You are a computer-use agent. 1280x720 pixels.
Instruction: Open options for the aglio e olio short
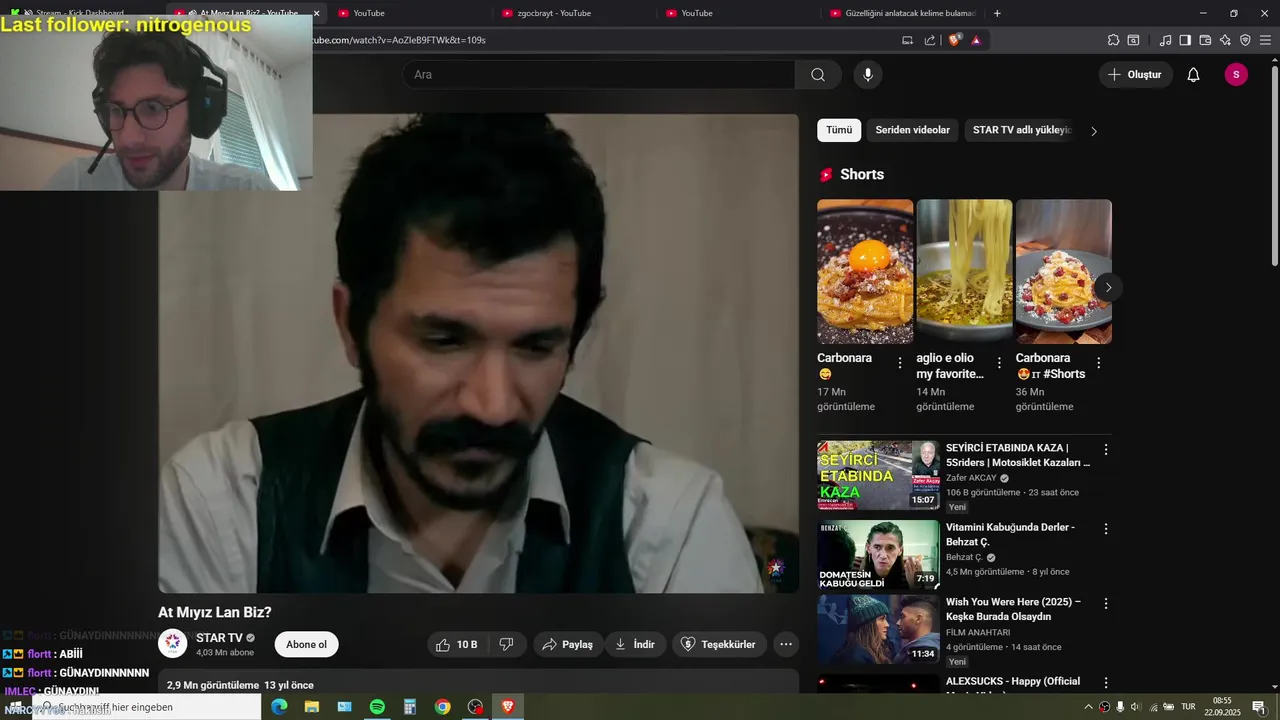(999, 363)
